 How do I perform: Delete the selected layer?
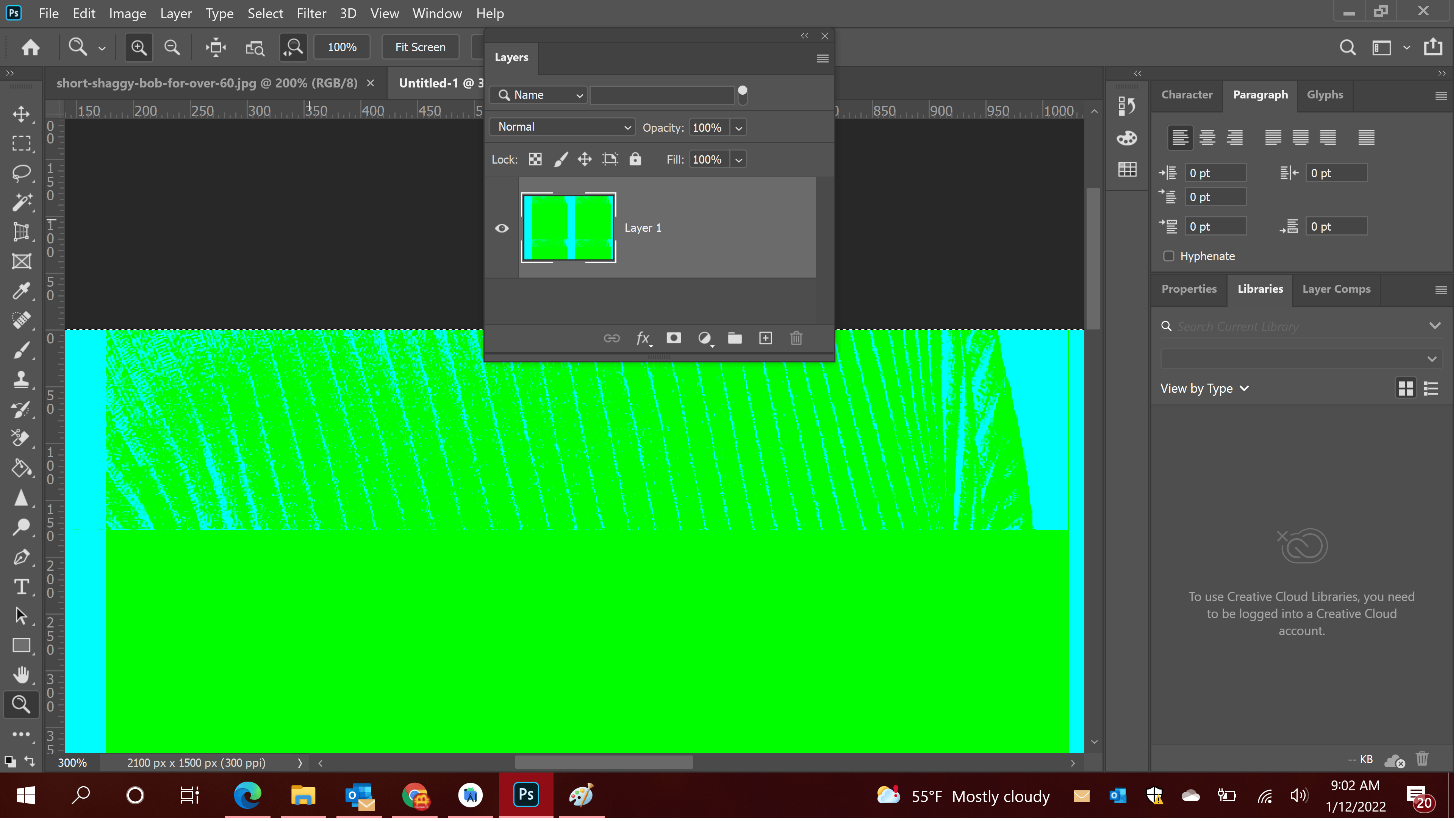click(796, 338)
